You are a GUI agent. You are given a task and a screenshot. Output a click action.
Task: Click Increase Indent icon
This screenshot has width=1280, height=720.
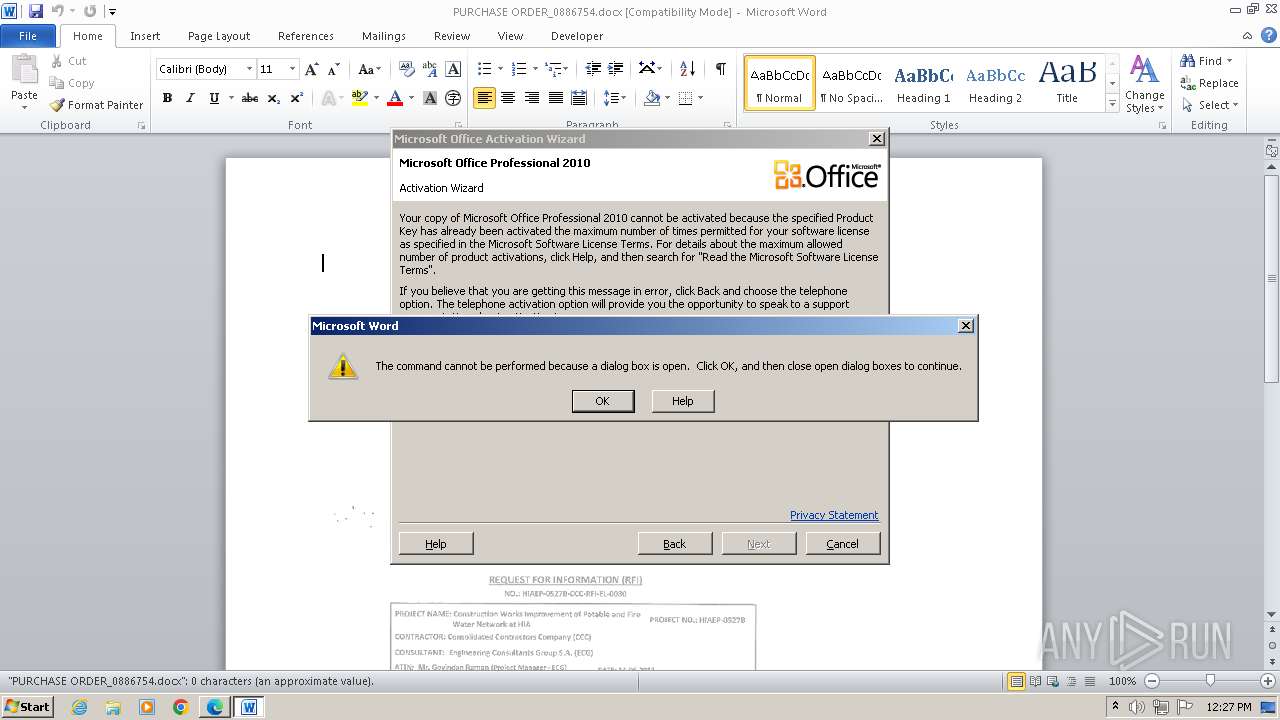(x=617, y=69)
